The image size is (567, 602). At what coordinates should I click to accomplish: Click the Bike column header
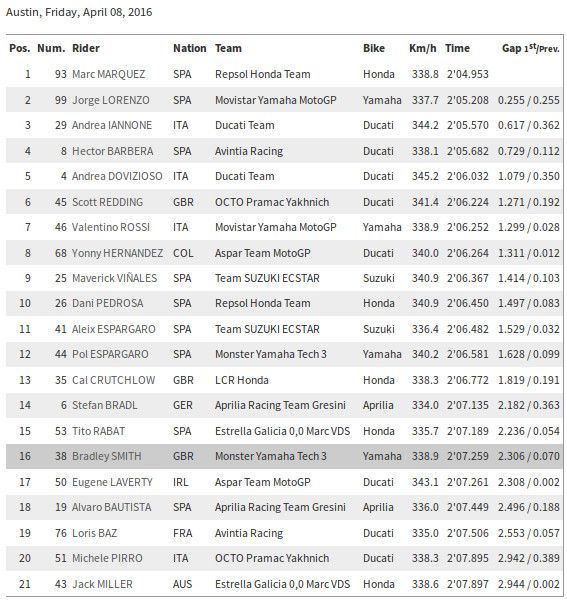[374, 48]
